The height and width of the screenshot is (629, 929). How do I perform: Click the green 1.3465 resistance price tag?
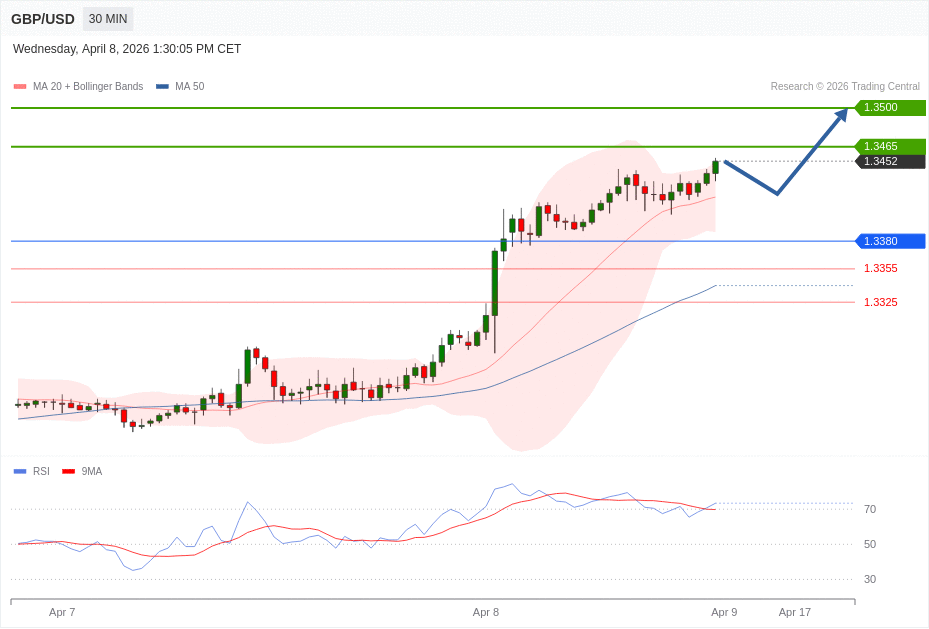(x=889, y=146)
